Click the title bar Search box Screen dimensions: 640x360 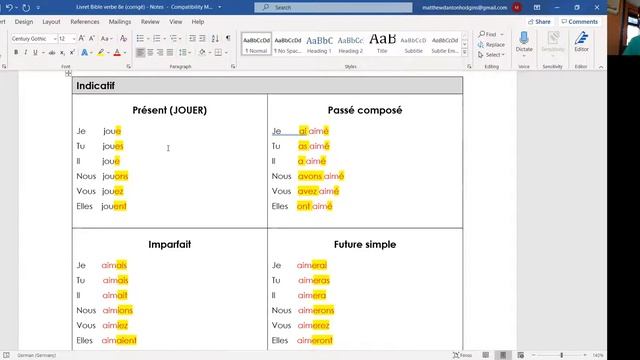tap(333, 7)
